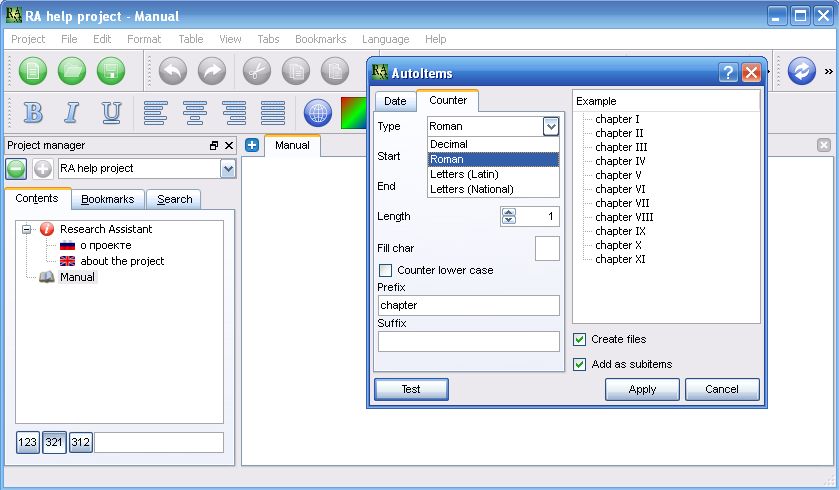Open the Project menu

28,39
